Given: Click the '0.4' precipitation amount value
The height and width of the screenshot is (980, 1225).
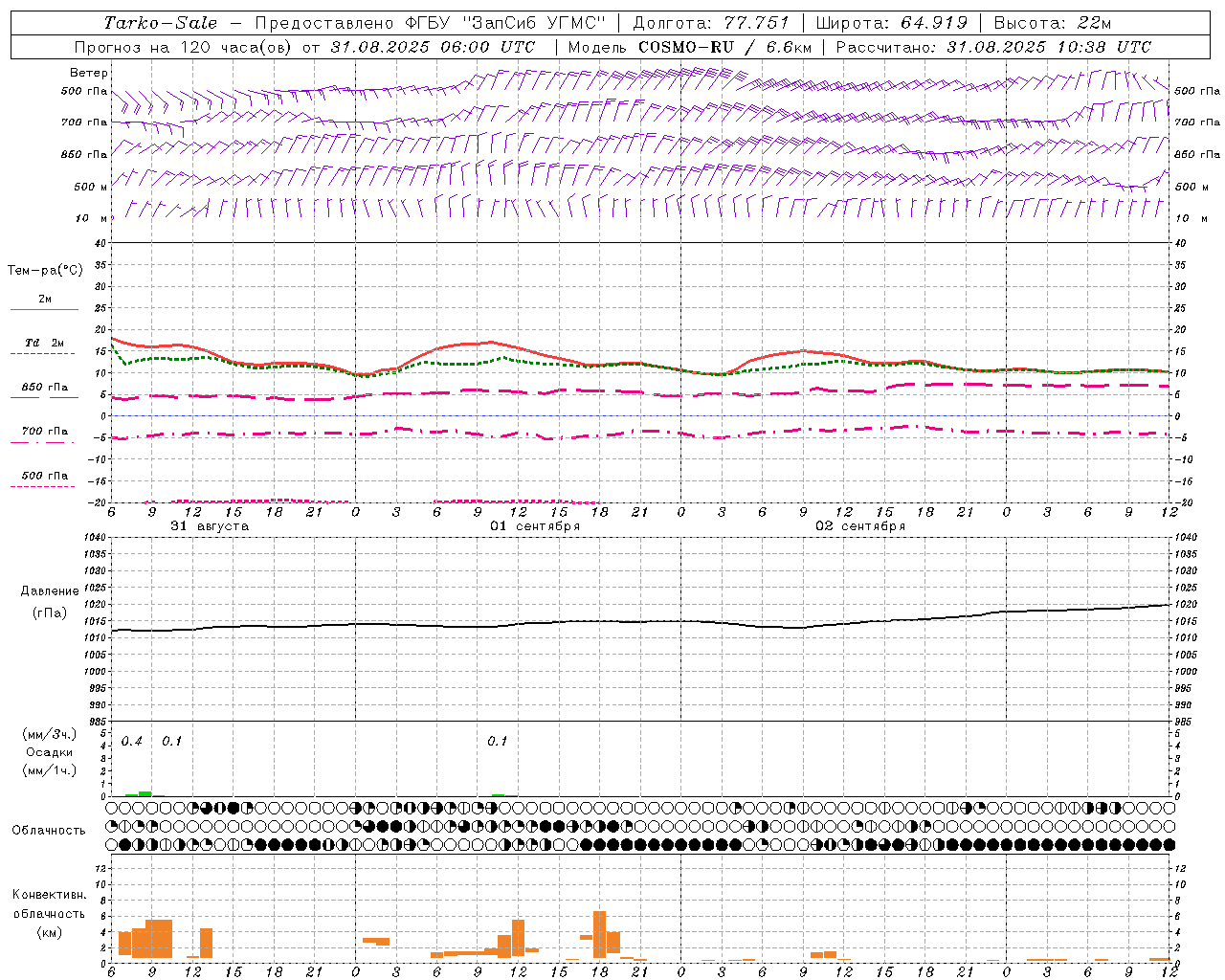Looking at the screenshot, I should (x=132, y=742).
